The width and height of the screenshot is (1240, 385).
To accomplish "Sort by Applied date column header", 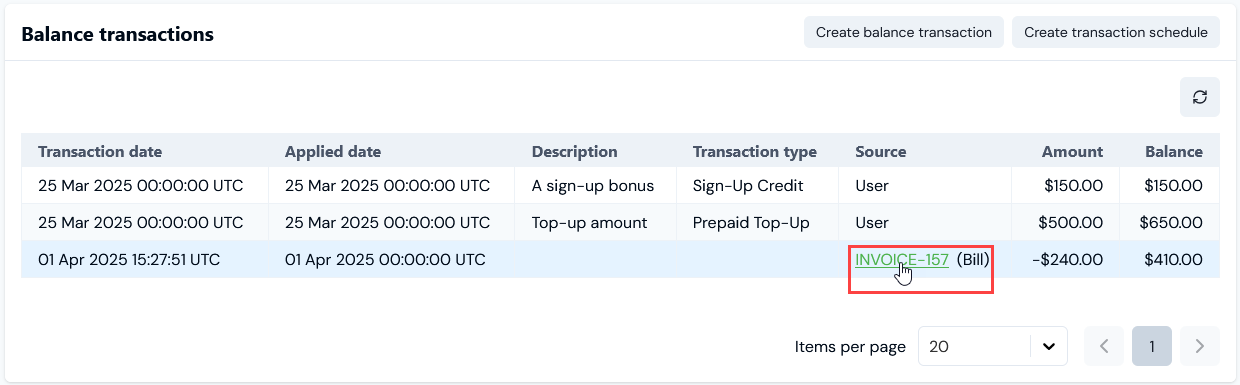I will 333,152.
